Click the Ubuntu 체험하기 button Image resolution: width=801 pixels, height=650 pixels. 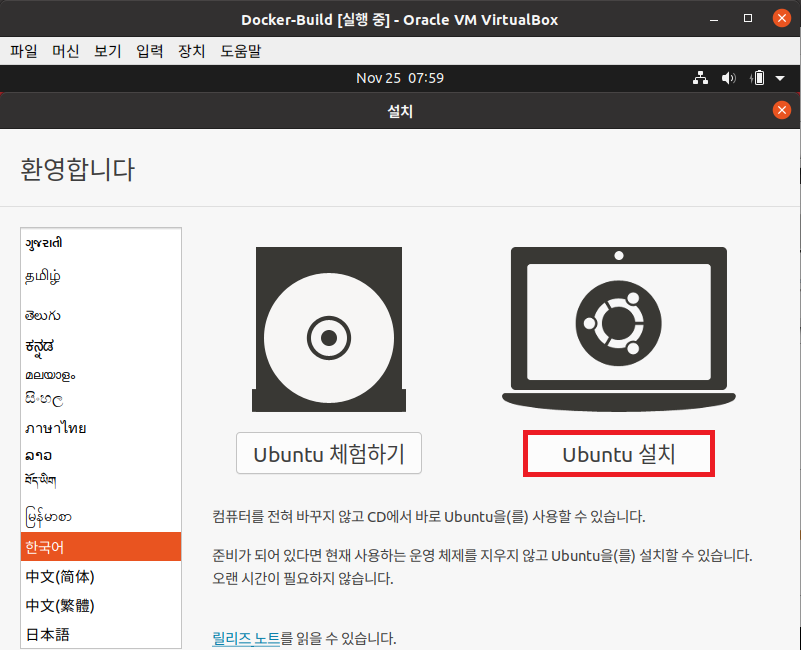(329, 453)
